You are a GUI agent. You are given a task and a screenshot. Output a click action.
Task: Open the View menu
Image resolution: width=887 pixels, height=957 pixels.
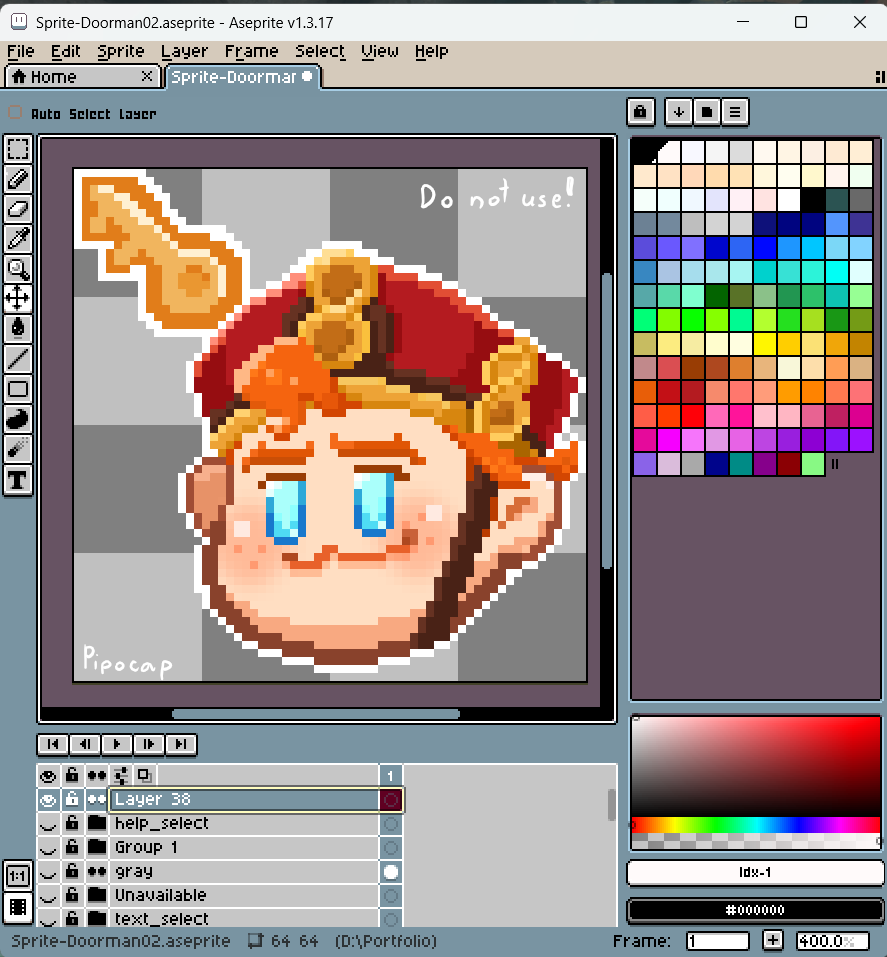coord(380,51)
